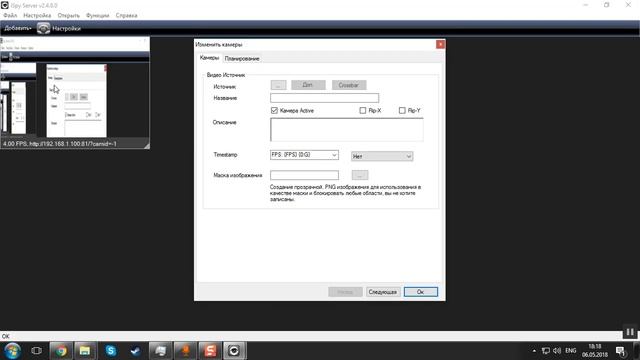Toggle the Камера Active checkbox
The image size is (640, 360).
[274, 110]
